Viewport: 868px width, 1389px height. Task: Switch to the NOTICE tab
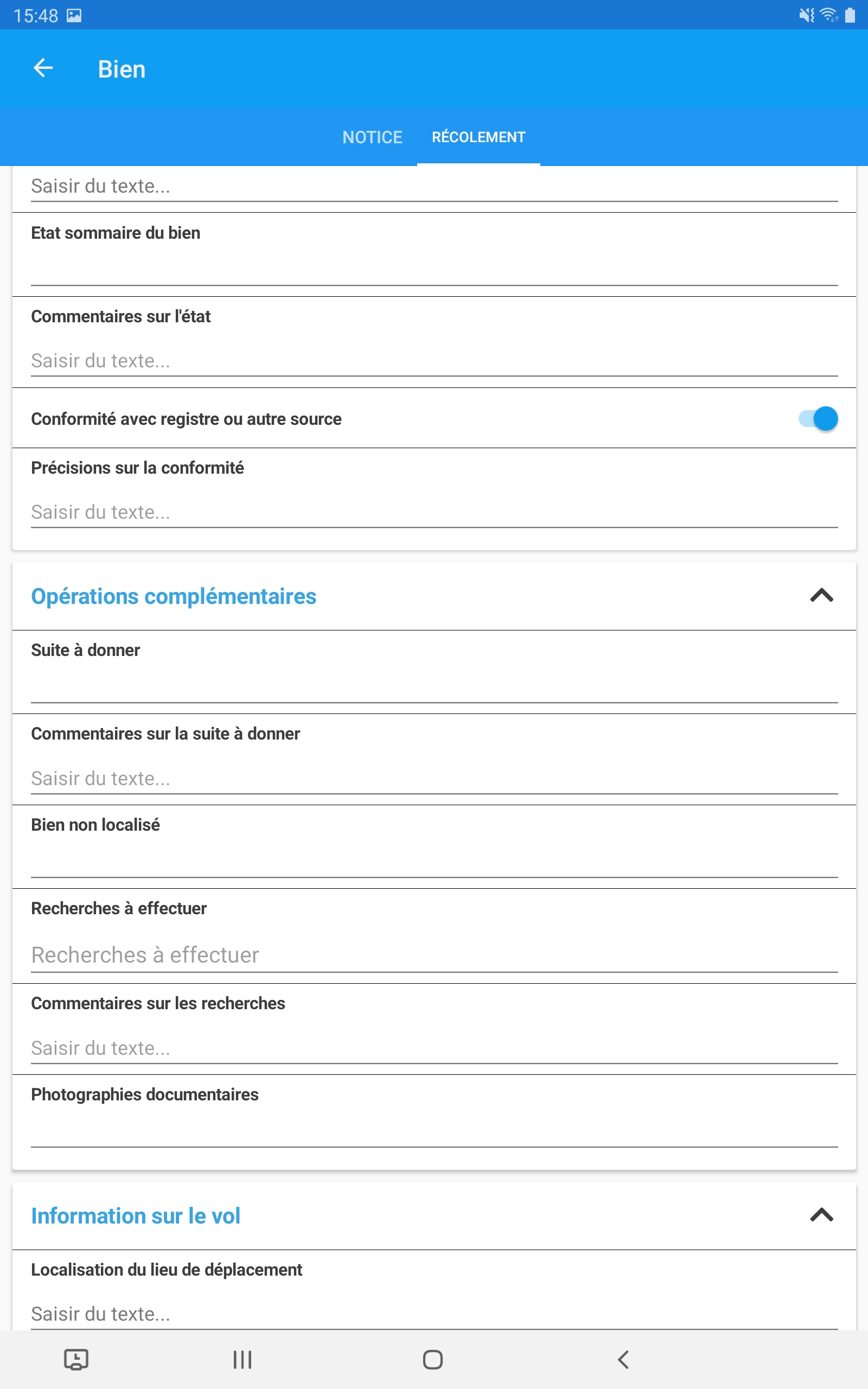pos(372,137)
